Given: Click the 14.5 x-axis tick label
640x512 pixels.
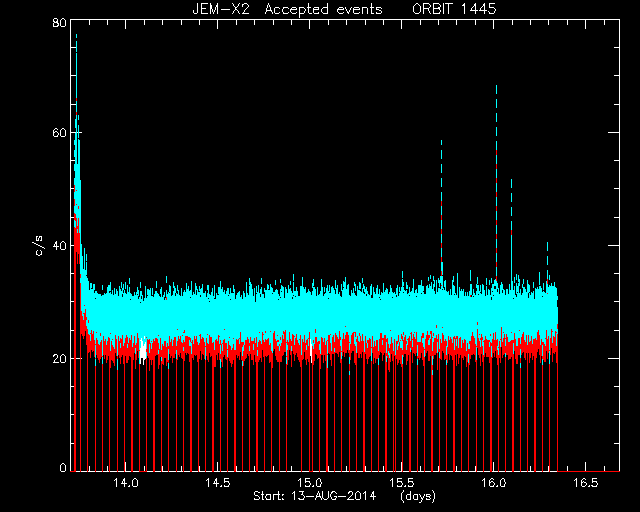Looking at the screenshot, I should (x=218, y=483).
